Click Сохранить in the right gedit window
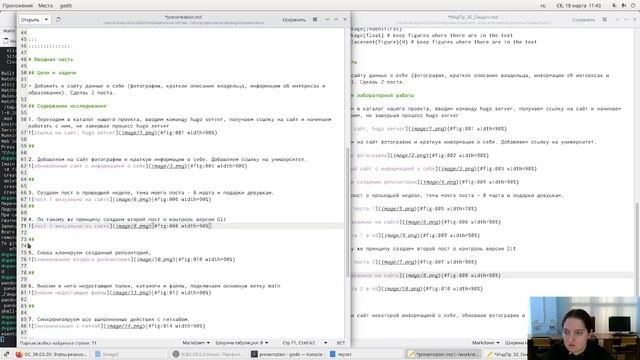 coord(583,20)
